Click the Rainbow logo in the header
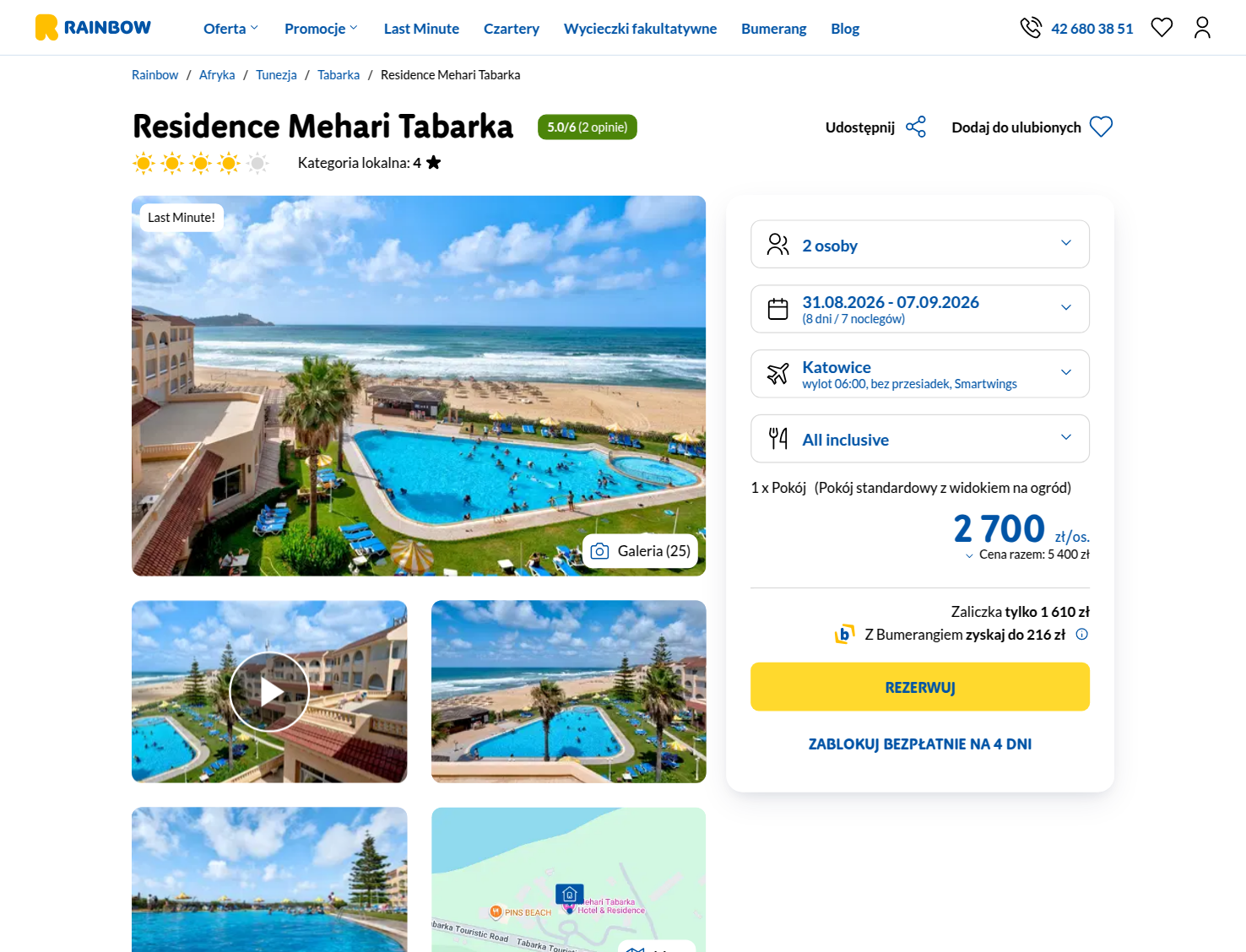Viewport: 1246px width, 952px height. tap(93, 28)
